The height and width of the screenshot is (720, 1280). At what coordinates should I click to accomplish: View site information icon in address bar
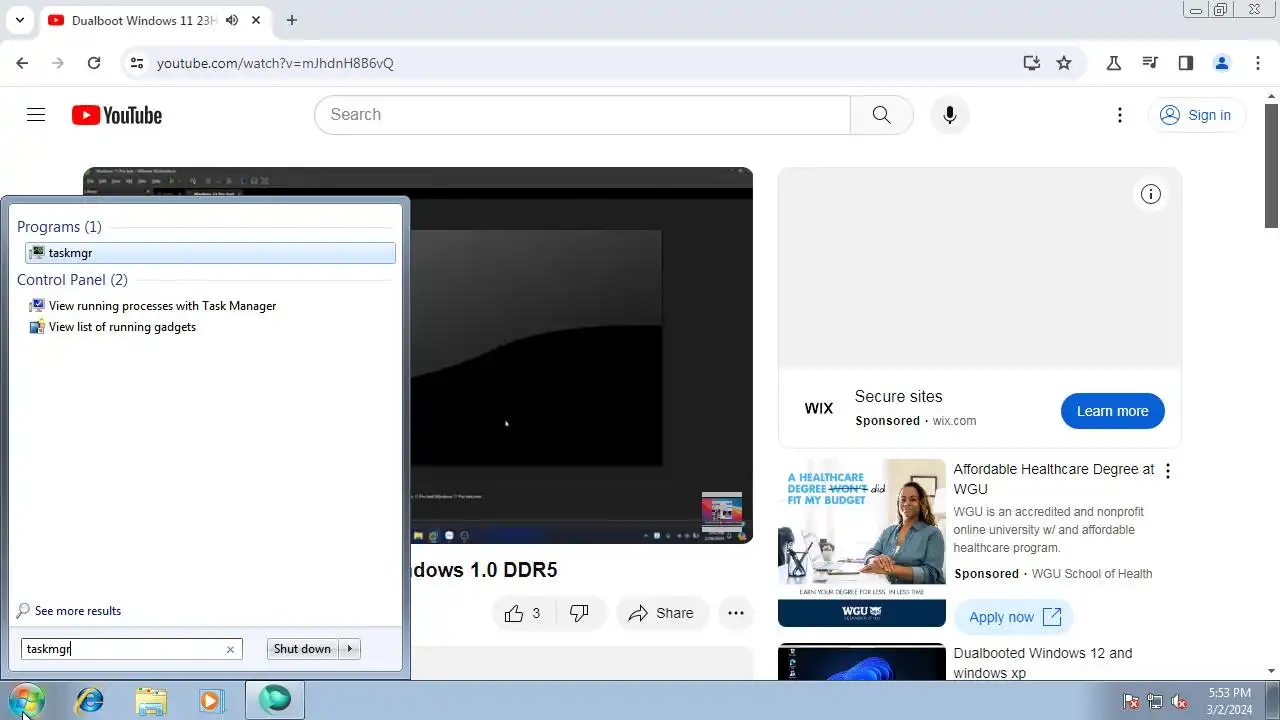click(x=137, y=63)
